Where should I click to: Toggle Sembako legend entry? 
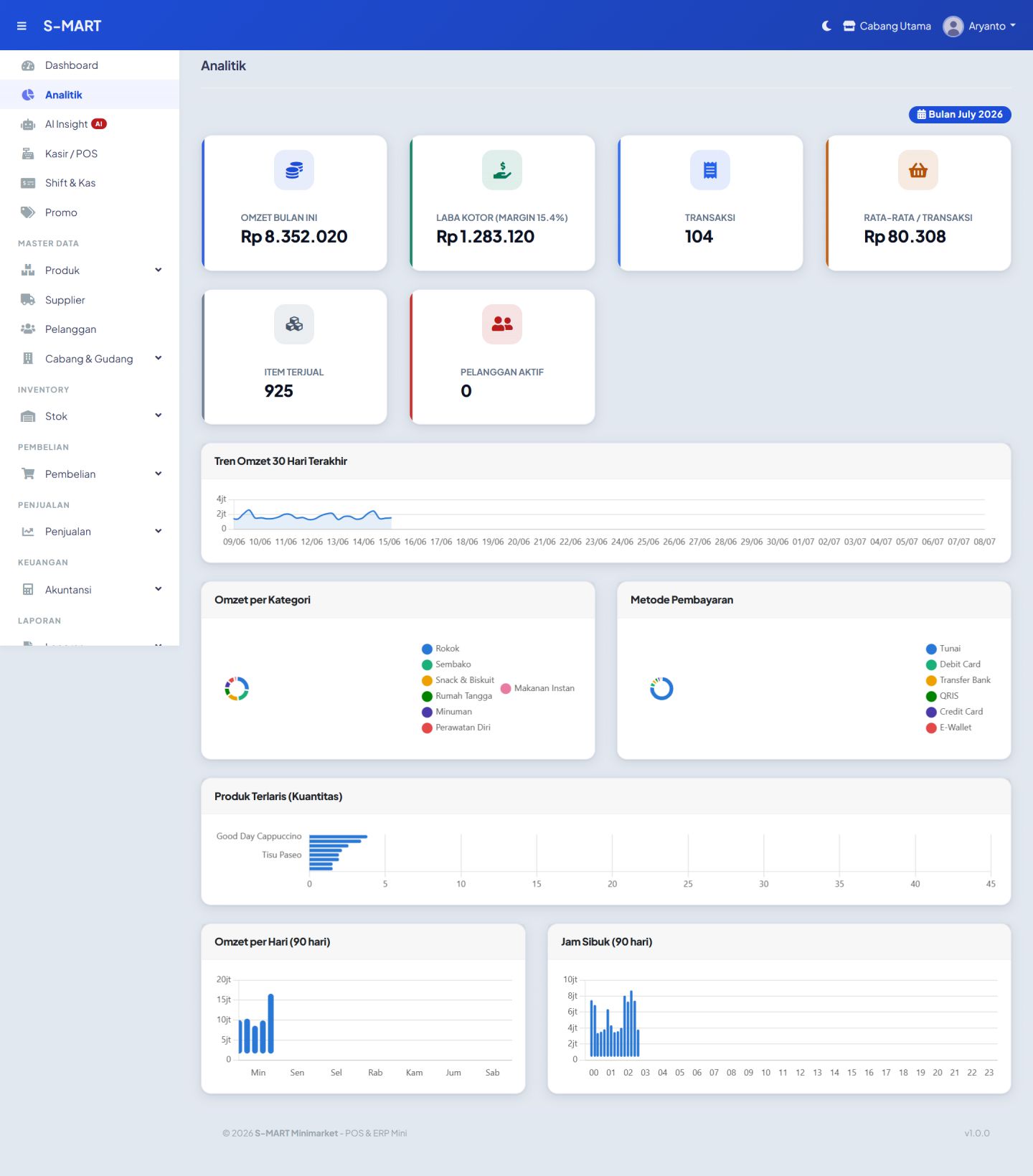pos(446,664)
